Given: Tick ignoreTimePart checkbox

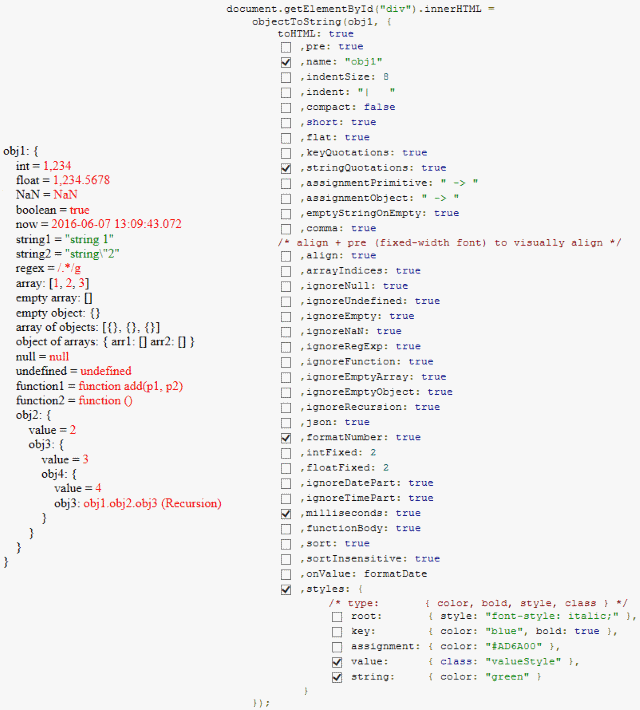Looking at the screenshot, I should click(286, 499).
